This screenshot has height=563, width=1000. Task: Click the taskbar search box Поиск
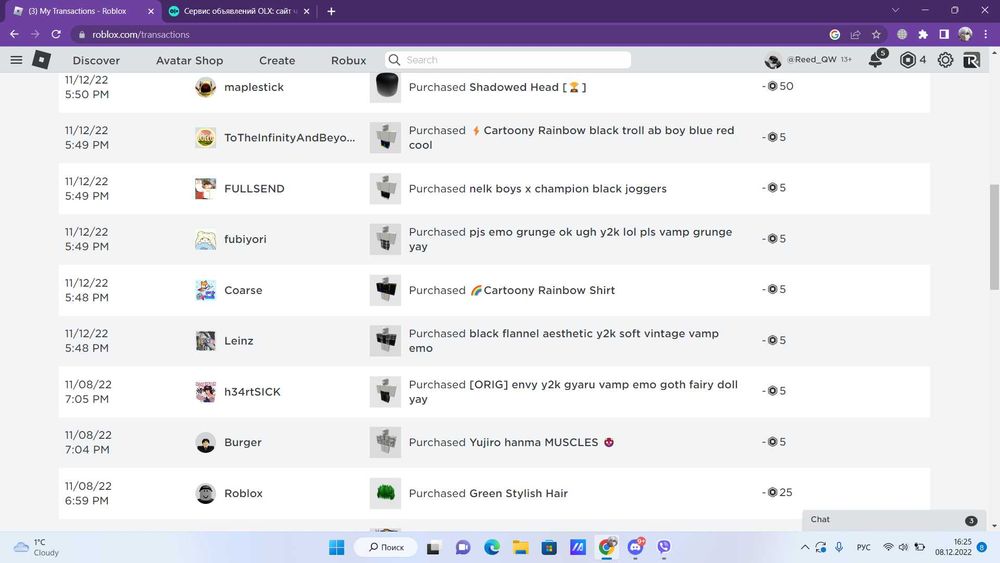[x=387, y=547]
